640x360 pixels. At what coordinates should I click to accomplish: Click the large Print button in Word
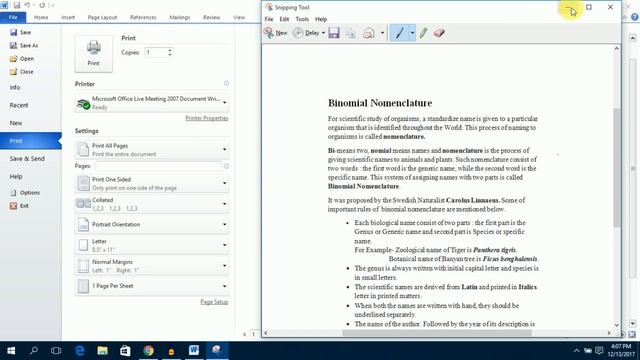93,54
